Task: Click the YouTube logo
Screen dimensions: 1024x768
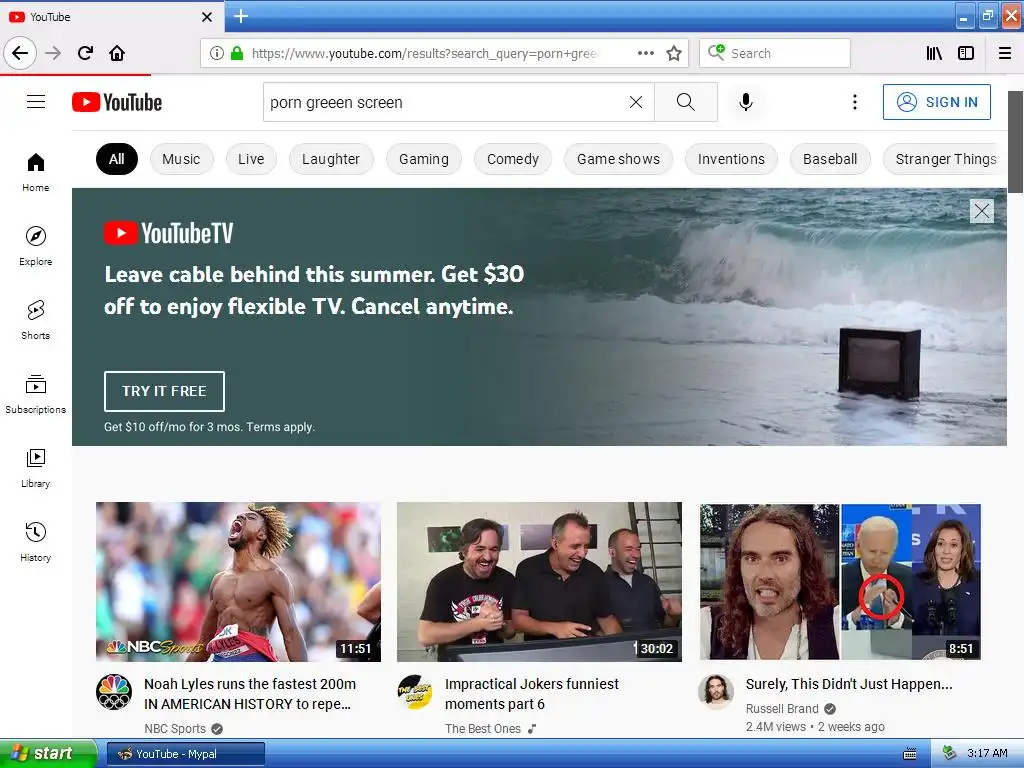Action: pos(117,102)
